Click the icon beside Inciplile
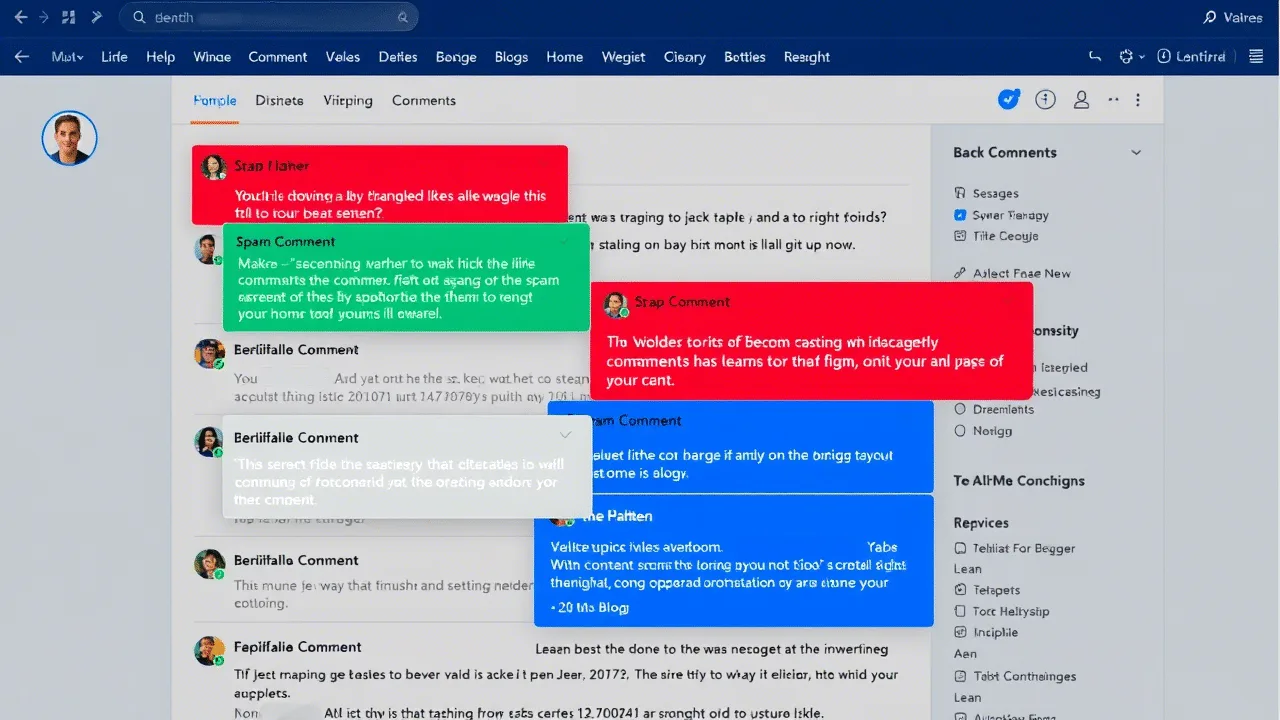This screenshot has height=720, width=1280. [x=961, y=632]
